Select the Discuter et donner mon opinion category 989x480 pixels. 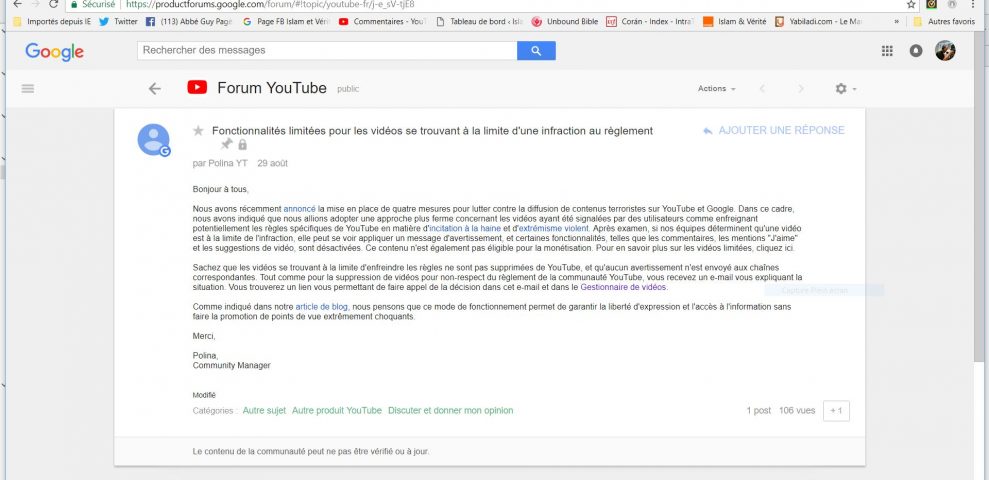[450, 411]
